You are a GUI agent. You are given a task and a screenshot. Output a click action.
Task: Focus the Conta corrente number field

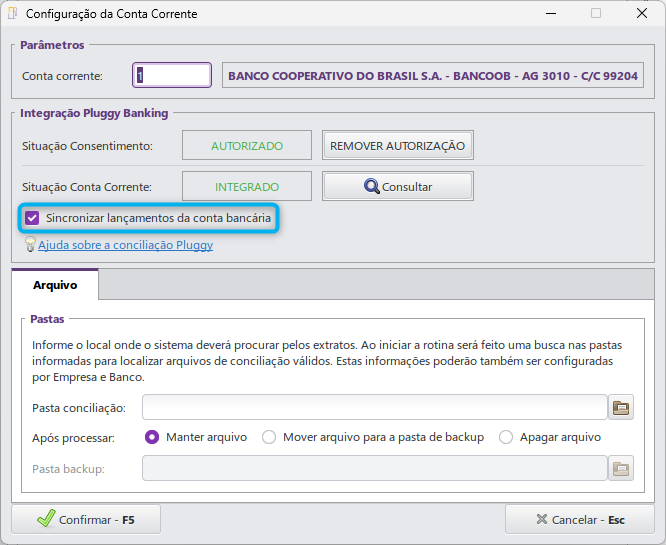172,76
